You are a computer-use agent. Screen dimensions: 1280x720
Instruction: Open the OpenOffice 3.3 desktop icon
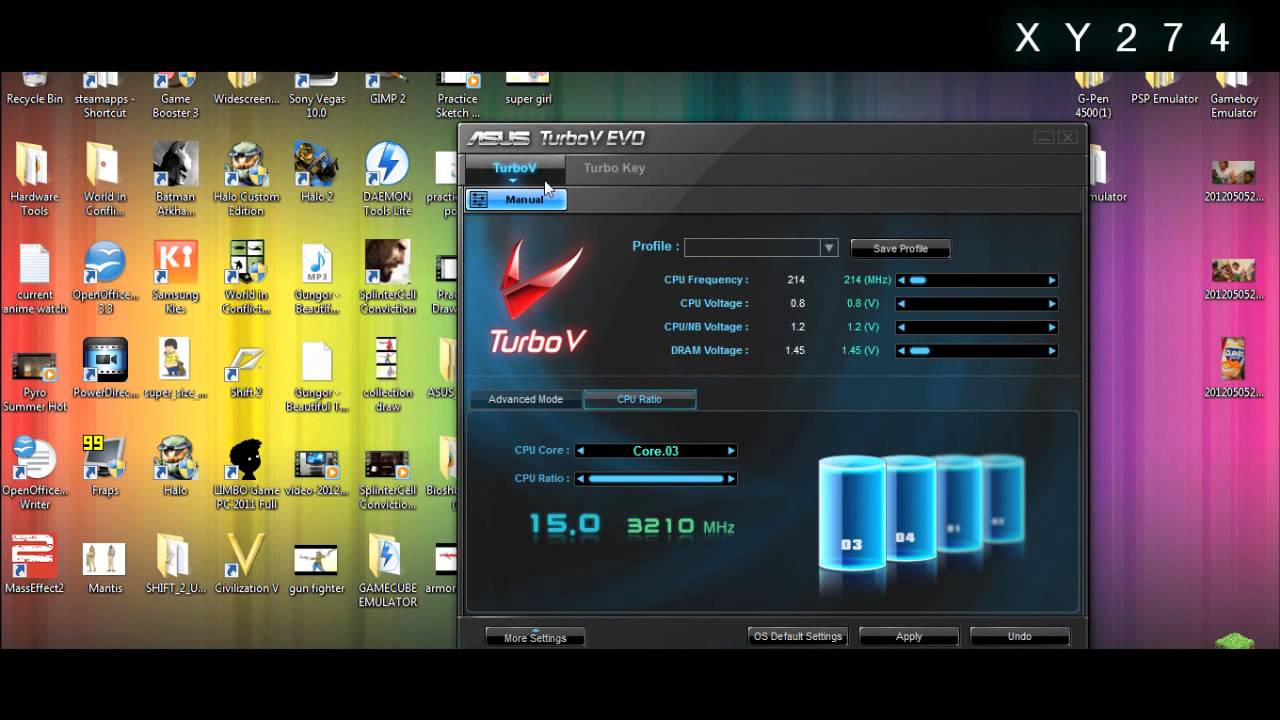click(x=104, y=278)
